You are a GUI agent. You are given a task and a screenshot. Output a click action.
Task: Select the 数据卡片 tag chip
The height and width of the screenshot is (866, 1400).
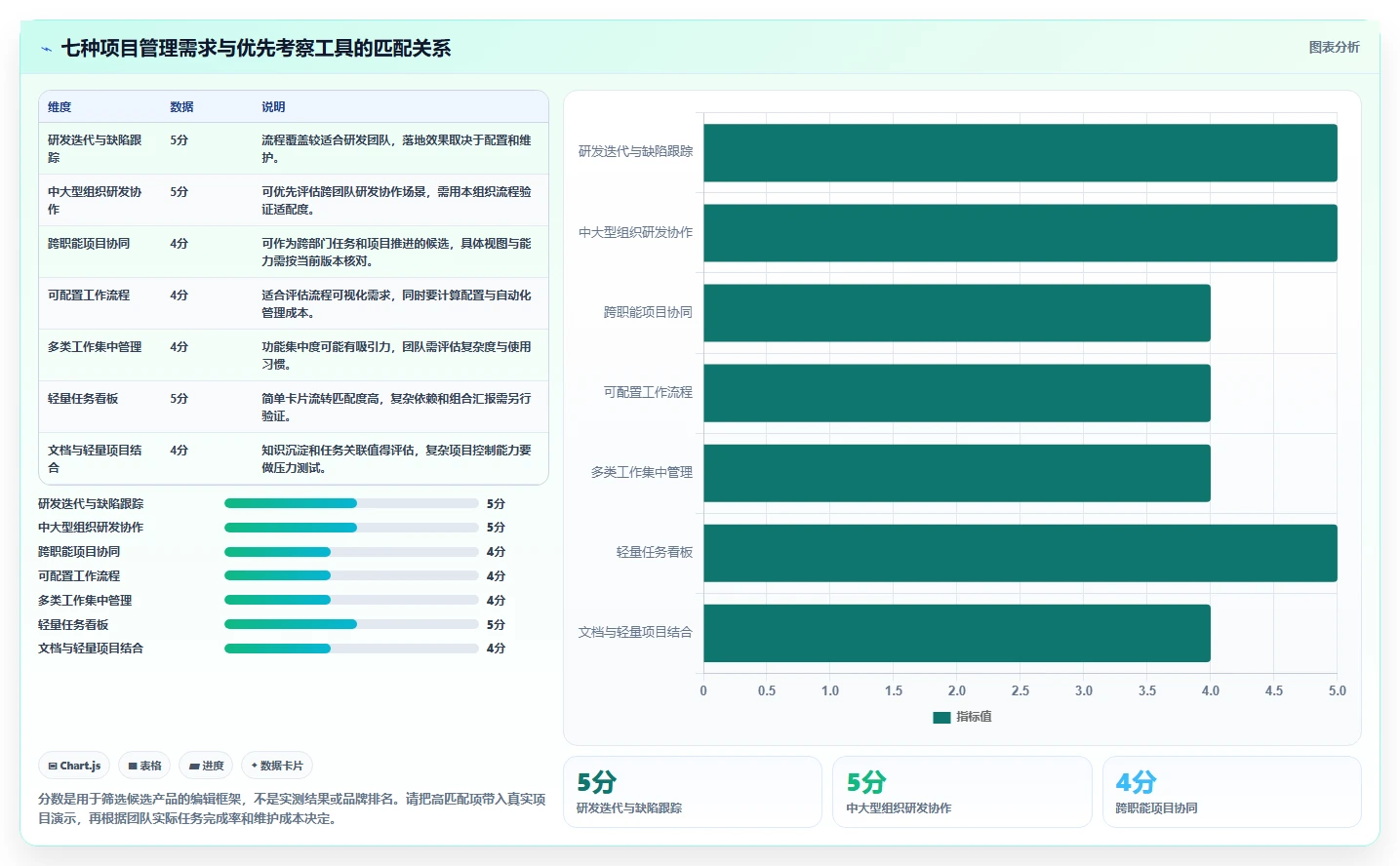point(277,766)
